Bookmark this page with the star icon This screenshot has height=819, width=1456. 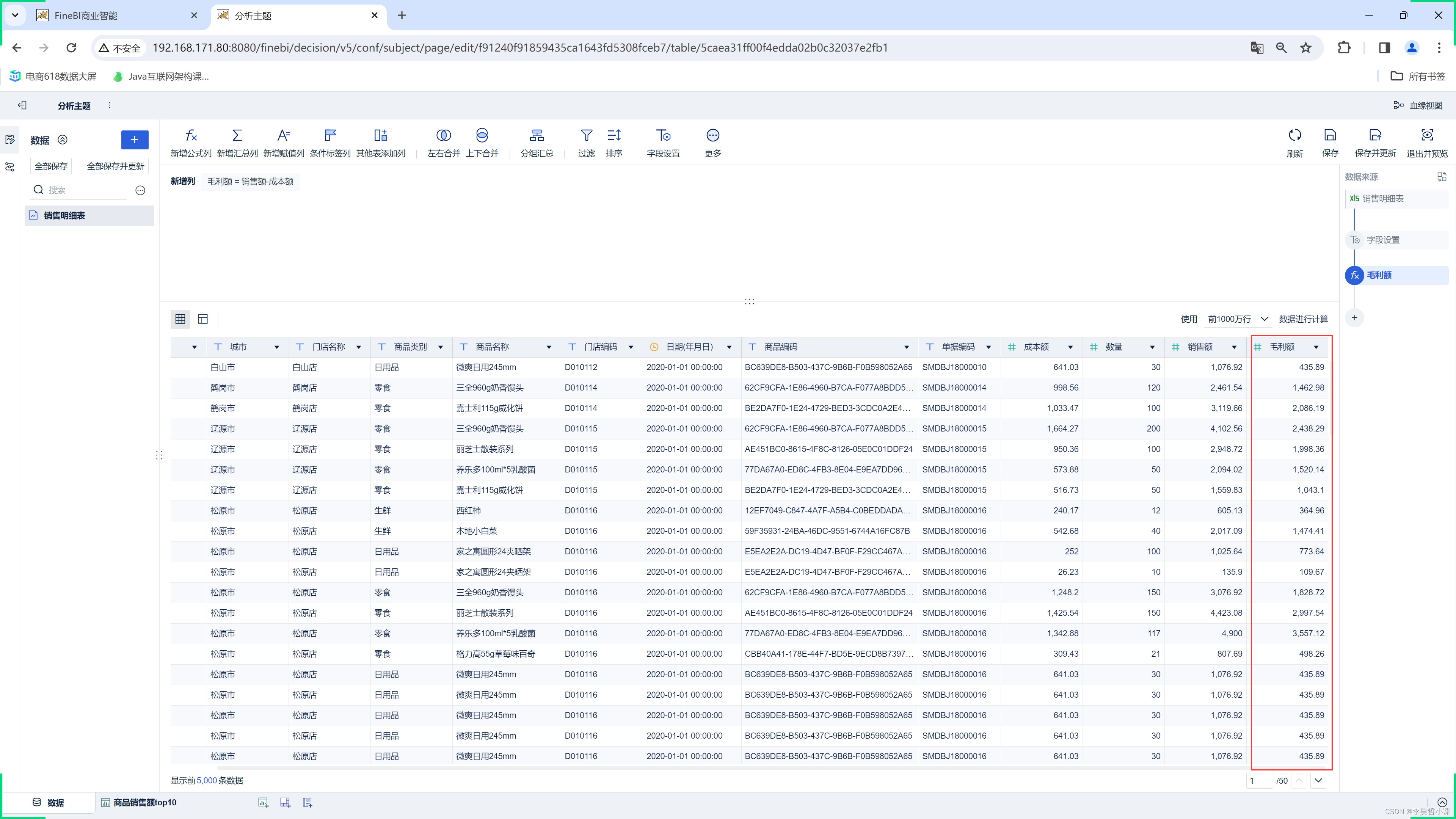tap(1305, 47)
